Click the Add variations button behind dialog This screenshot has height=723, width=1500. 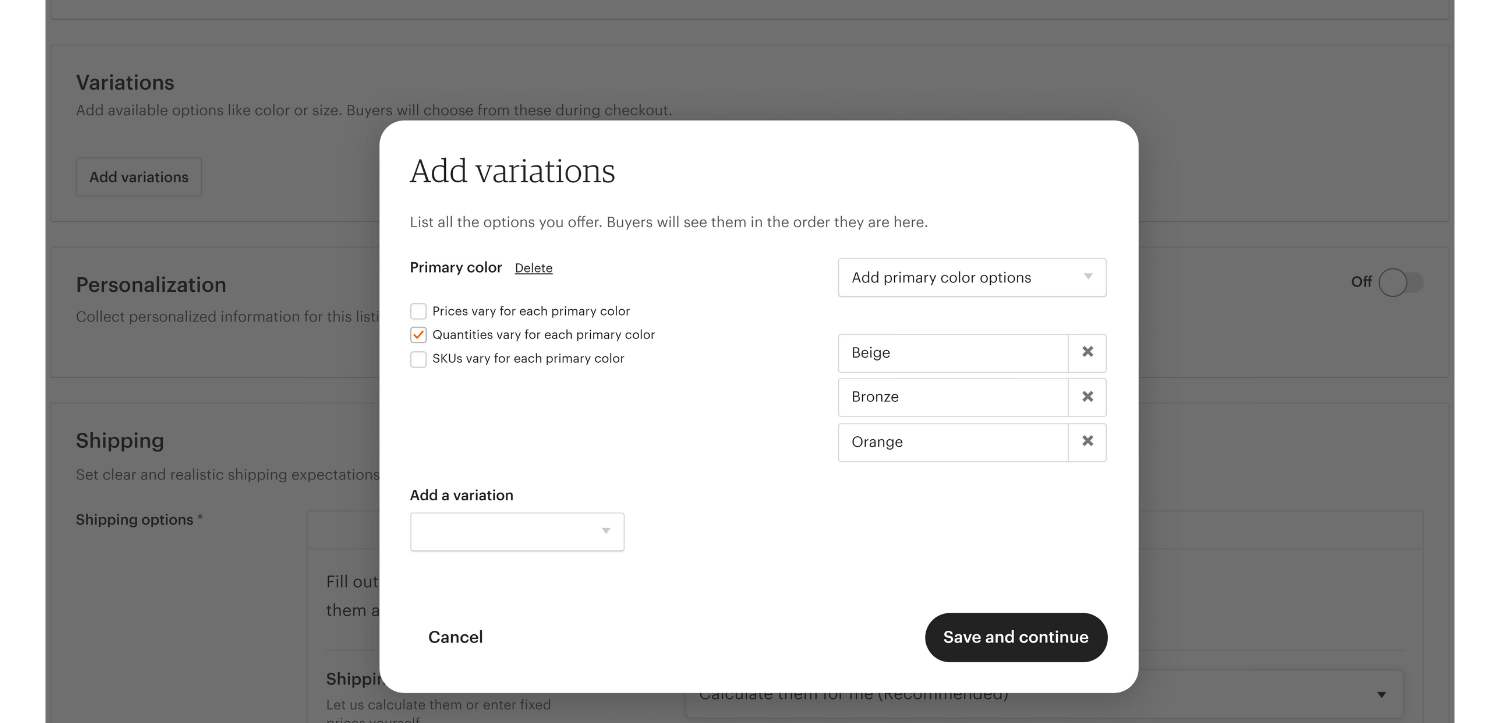pos(139,177)
